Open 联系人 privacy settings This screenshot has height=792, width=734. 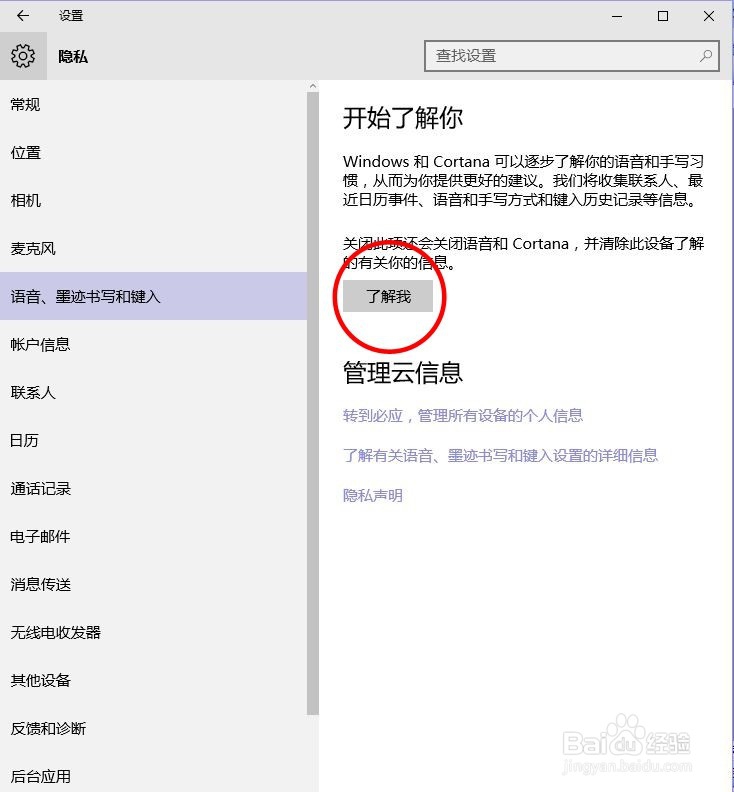[153, 392]
